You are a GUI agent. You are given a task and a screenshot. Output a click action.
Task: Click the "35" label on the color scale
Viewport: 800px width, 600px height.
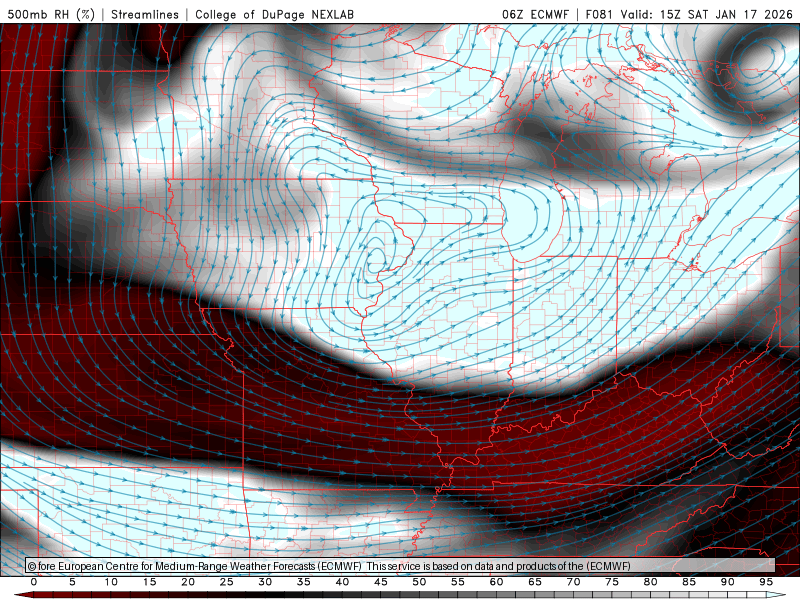pos(304,582)
